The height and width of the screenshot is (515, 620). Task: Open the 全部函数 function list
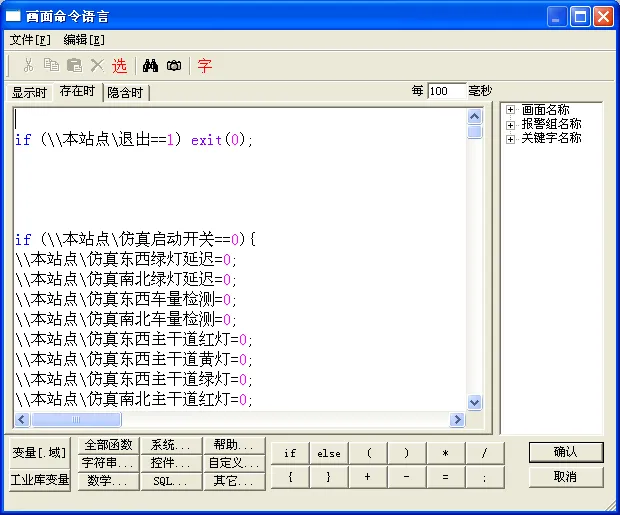pos(108,445)
